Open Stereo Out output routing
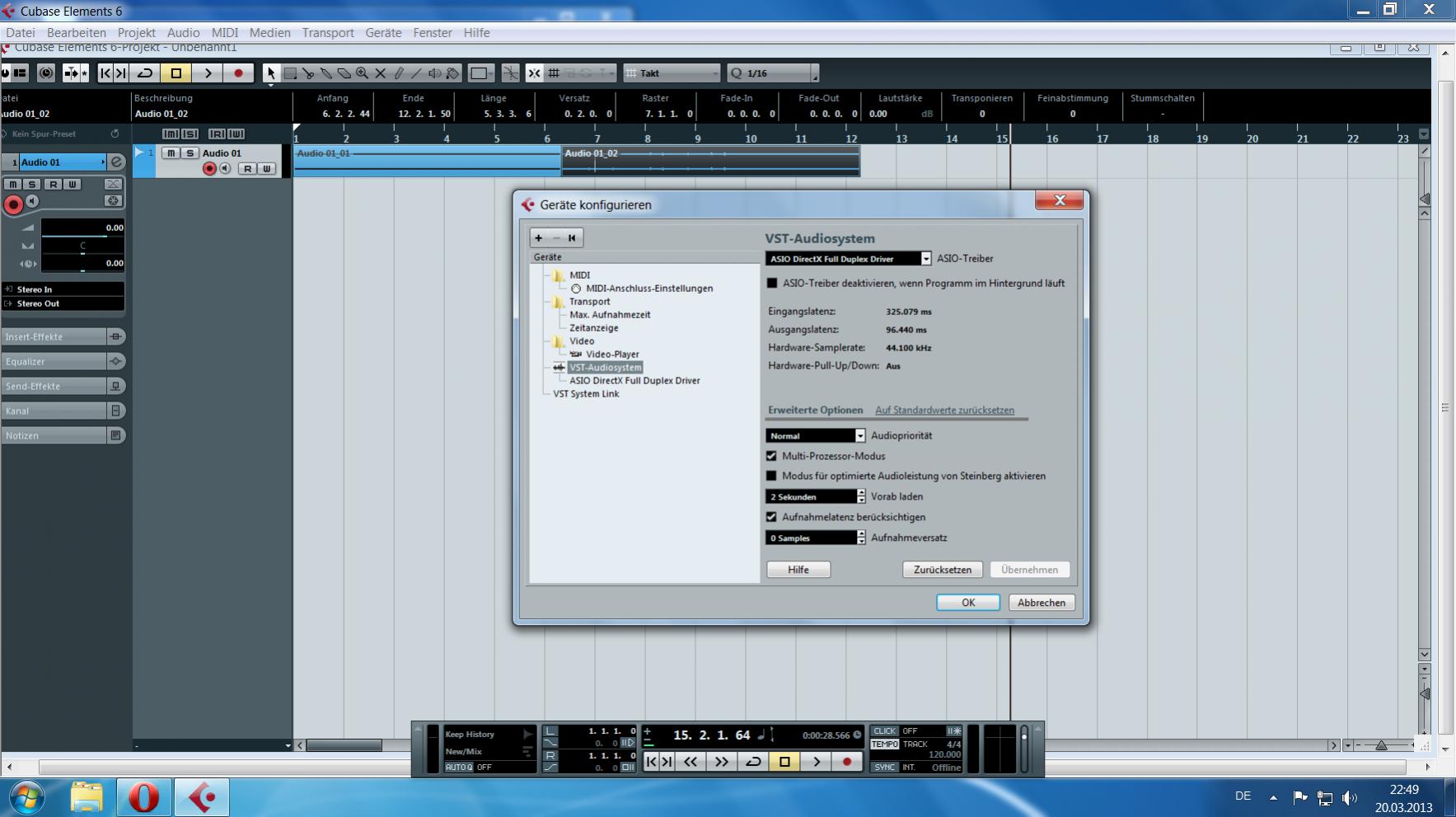Image resolution: width=1456 pixels, height=817 pixels. point(63,303)
